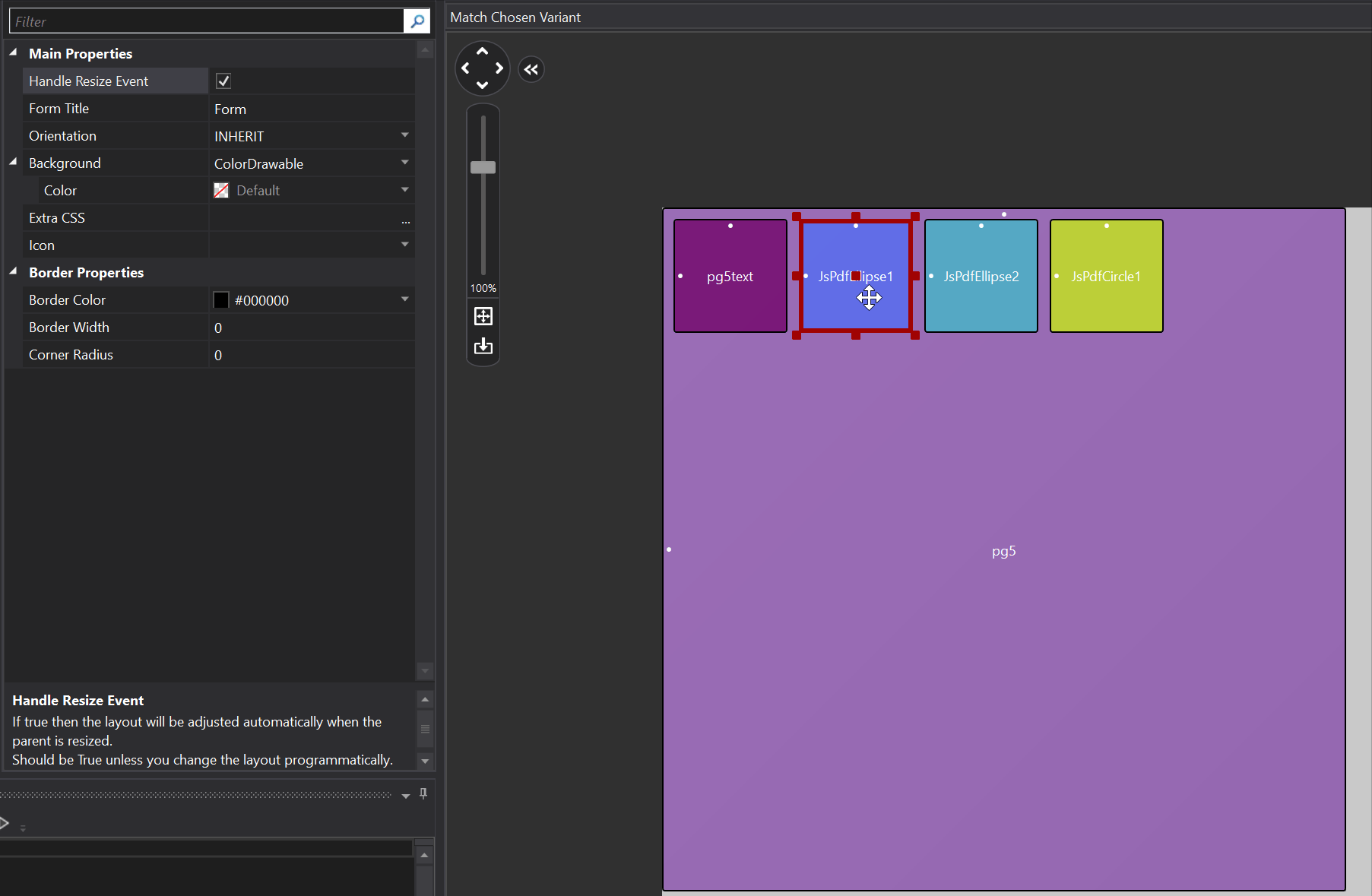This screenshot has height=896, width=1372.
Task: Click the Match Chosen Variant menu item
Action: pos(515,17)
